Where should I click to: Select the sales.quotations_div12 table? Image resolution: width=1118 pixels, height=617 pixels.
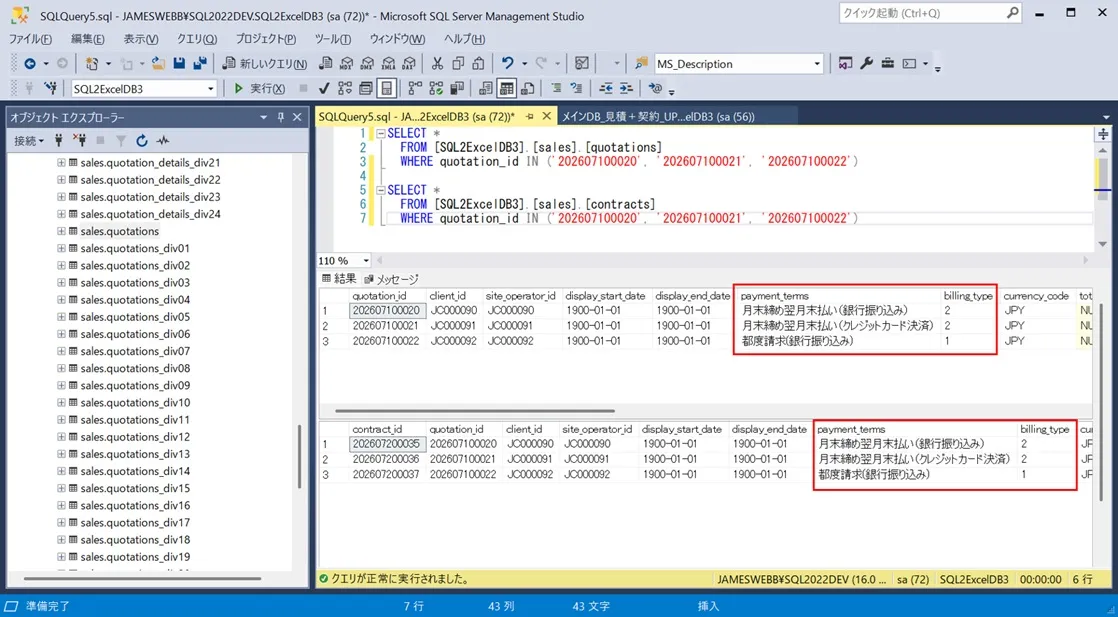point(135,437)
